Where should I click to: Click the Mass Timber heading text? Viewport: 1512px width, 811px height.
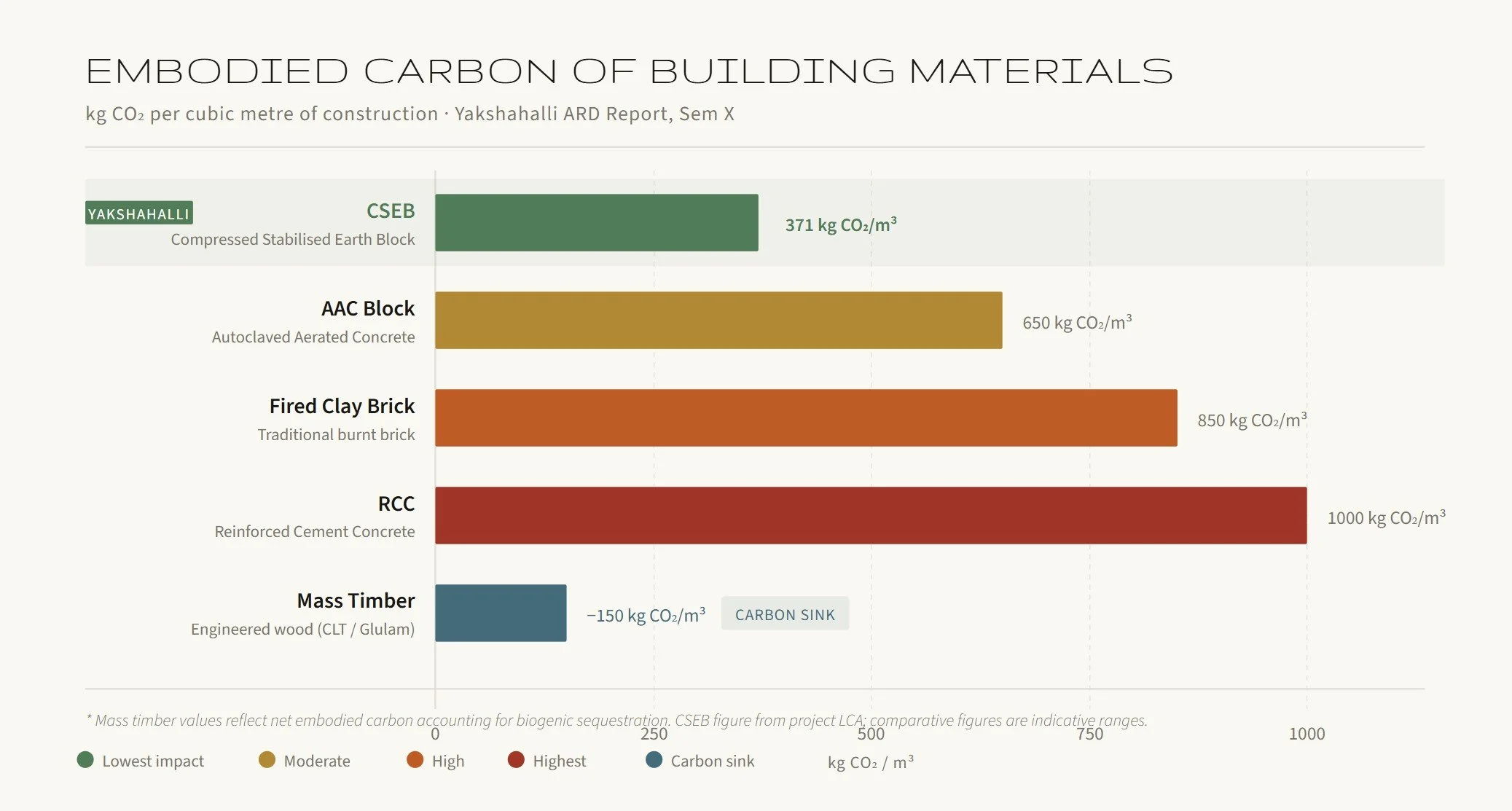tap(356, 600)
